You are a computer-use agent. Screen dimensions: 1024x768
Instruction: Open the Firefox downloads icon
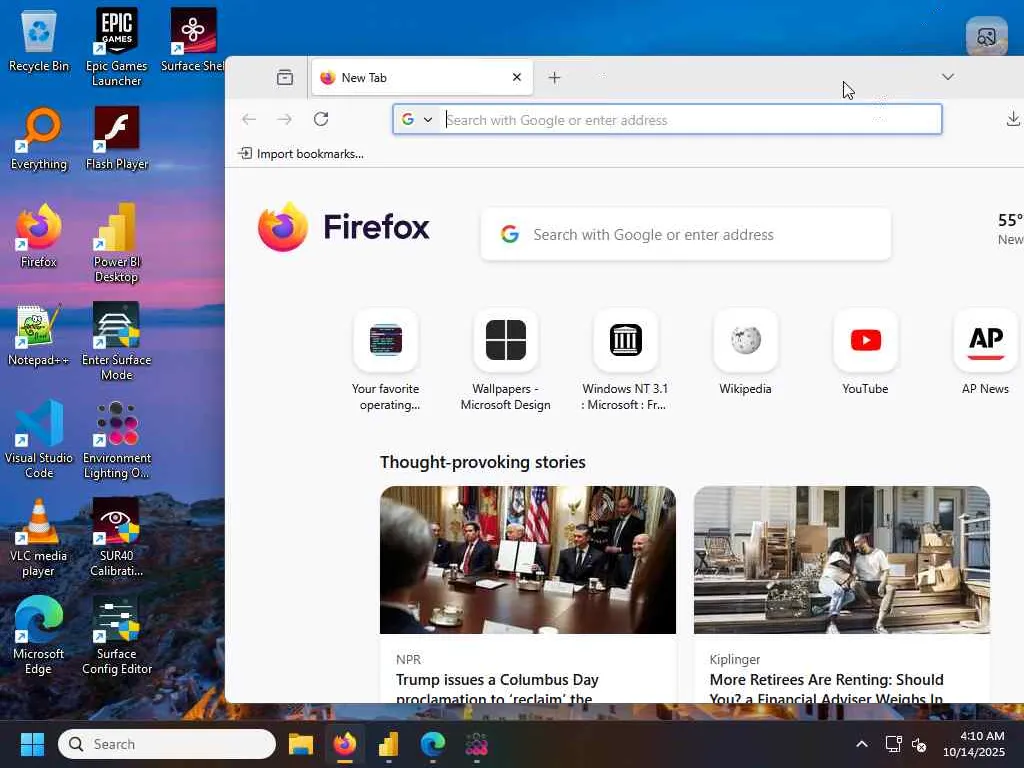pyautogui.click(x=1012, y=119)
